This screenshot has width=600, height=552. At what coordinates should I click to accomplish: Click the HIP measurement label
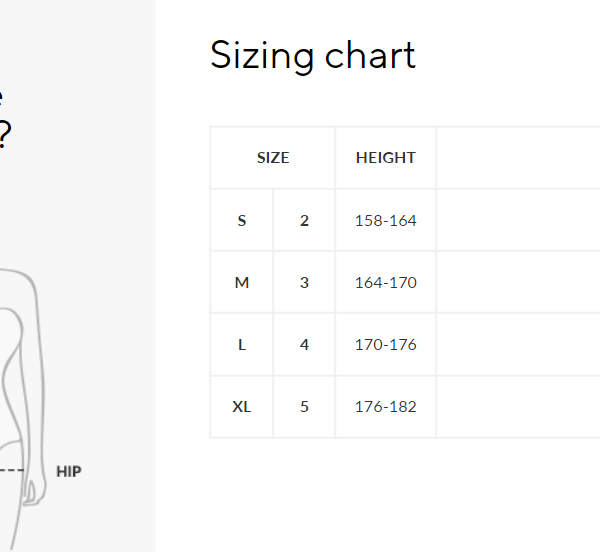click(x=69, y=471)
